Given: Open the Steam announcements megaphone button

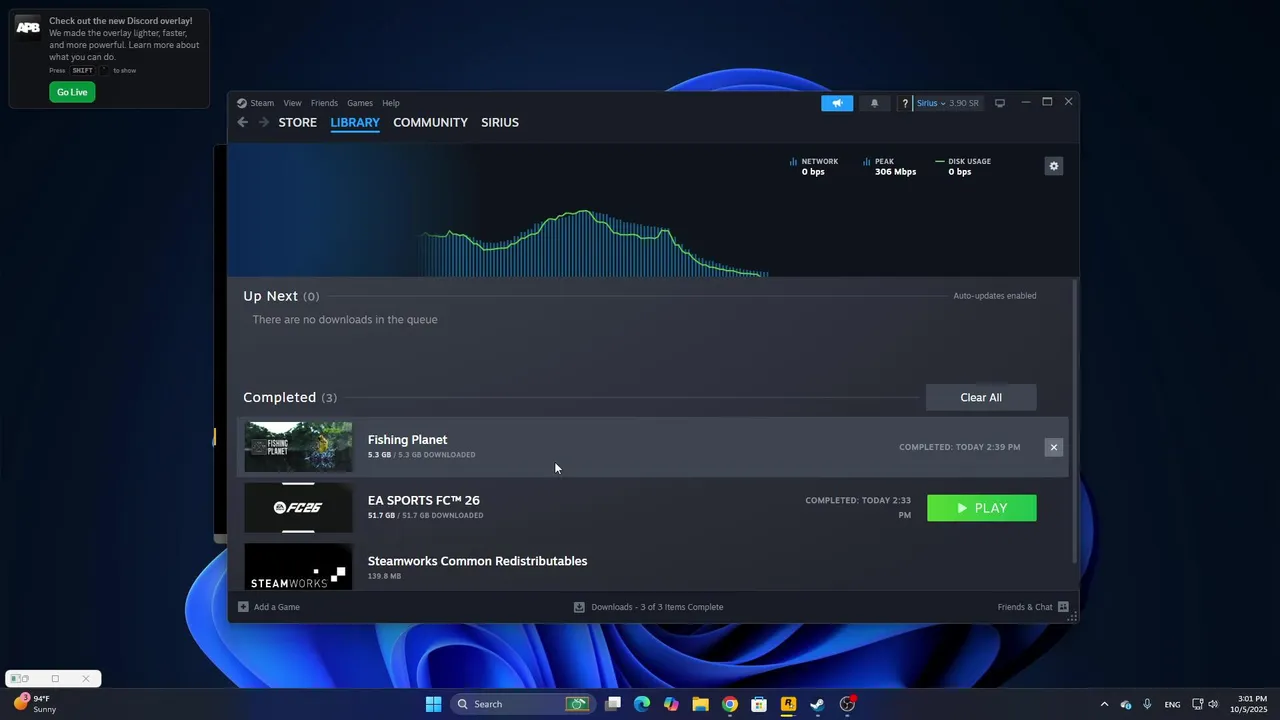Looking at the screenshot, I should 837,103.
